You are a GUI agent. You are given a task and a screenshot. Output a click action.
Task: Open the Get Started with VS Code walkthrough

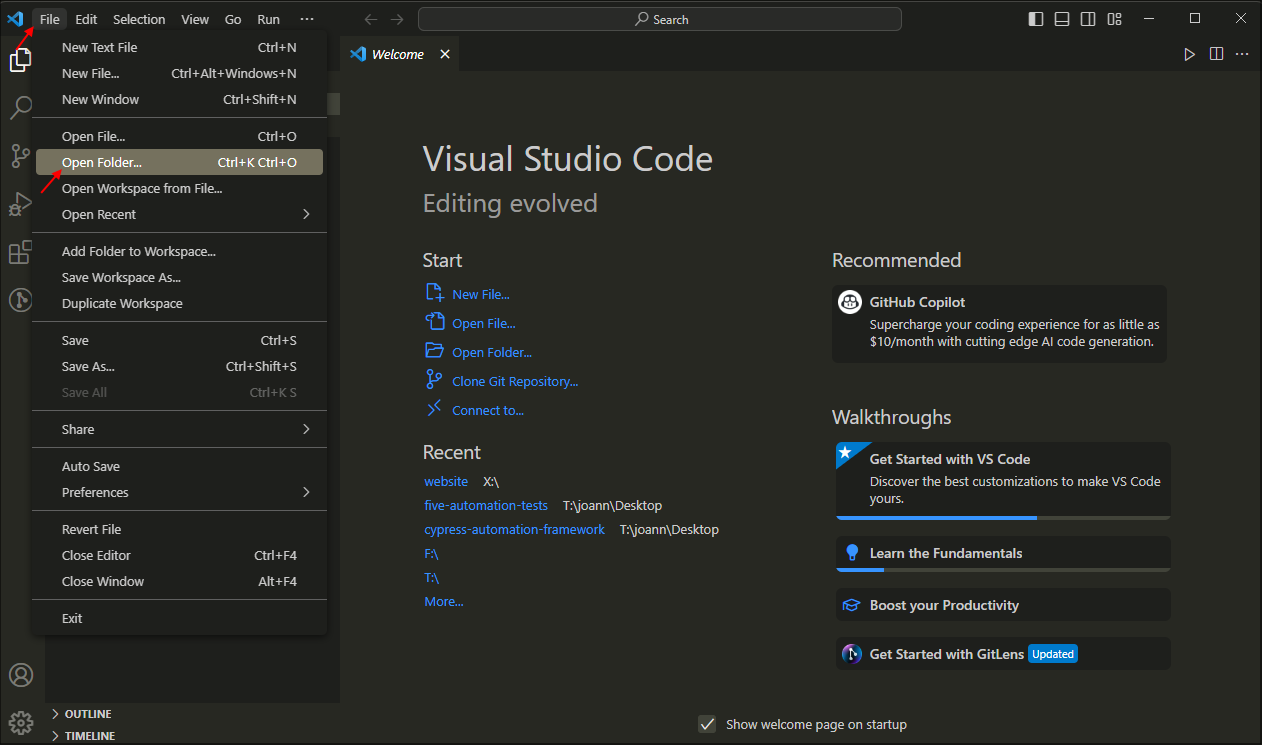click(x=1003, y=481)
